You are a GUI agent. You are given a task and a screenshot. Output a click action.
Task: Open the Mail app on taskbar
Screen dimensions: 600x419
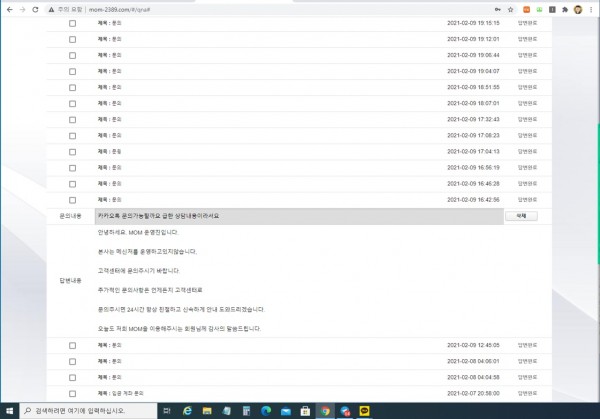pyautogui.click(x=286, y=411)
